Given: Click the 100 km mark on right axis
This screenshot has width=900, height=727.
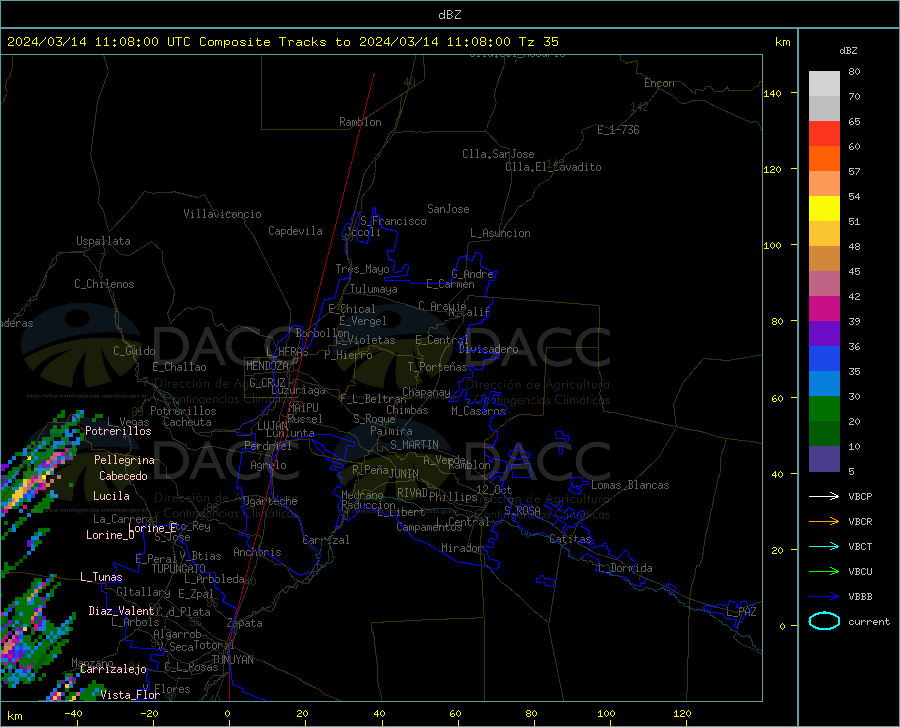Looking at the screenshot, I should 773,245.
